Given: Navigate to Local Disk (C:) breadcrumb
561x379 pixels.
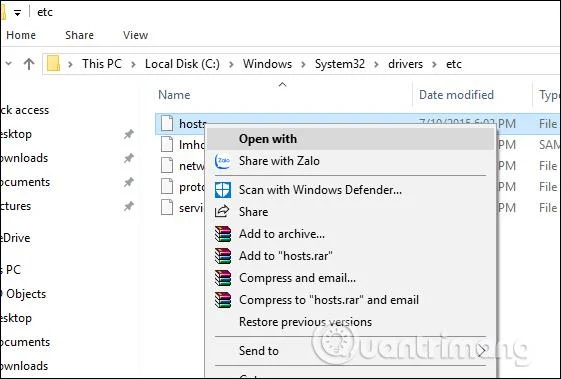Looking at the screenshot, I should tap(182, 64).
